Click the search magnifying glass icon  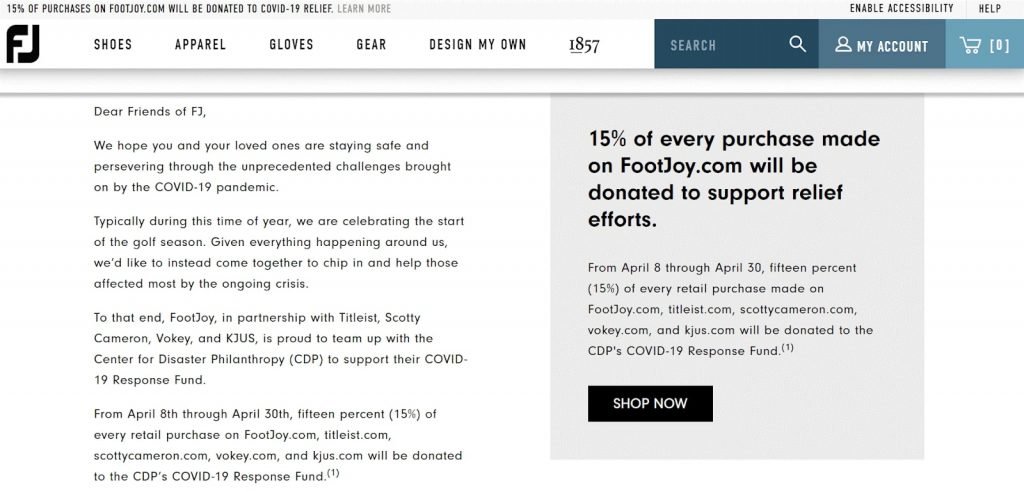[x=797, y=44]
